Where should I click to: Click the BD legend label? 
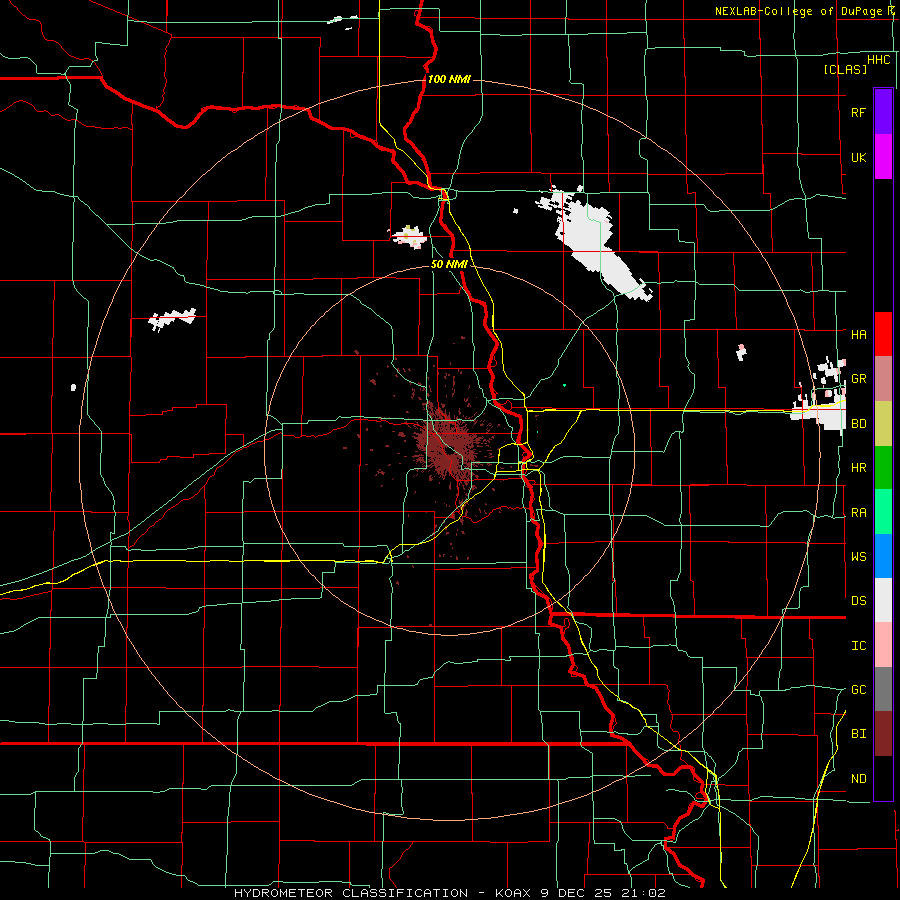[858, 424]
